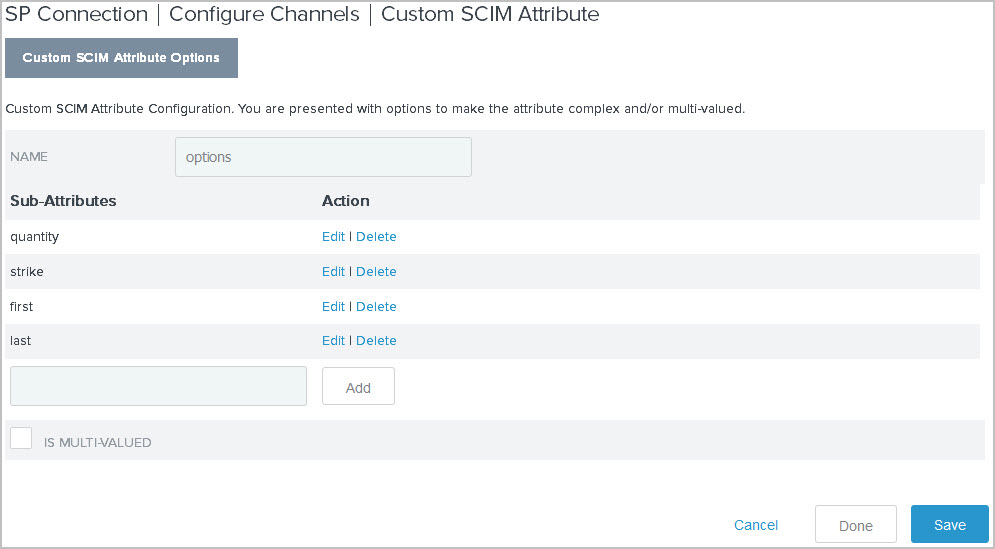
Task: Enable the Is Multi-Valued checkbox
Action: pos(21,438)
